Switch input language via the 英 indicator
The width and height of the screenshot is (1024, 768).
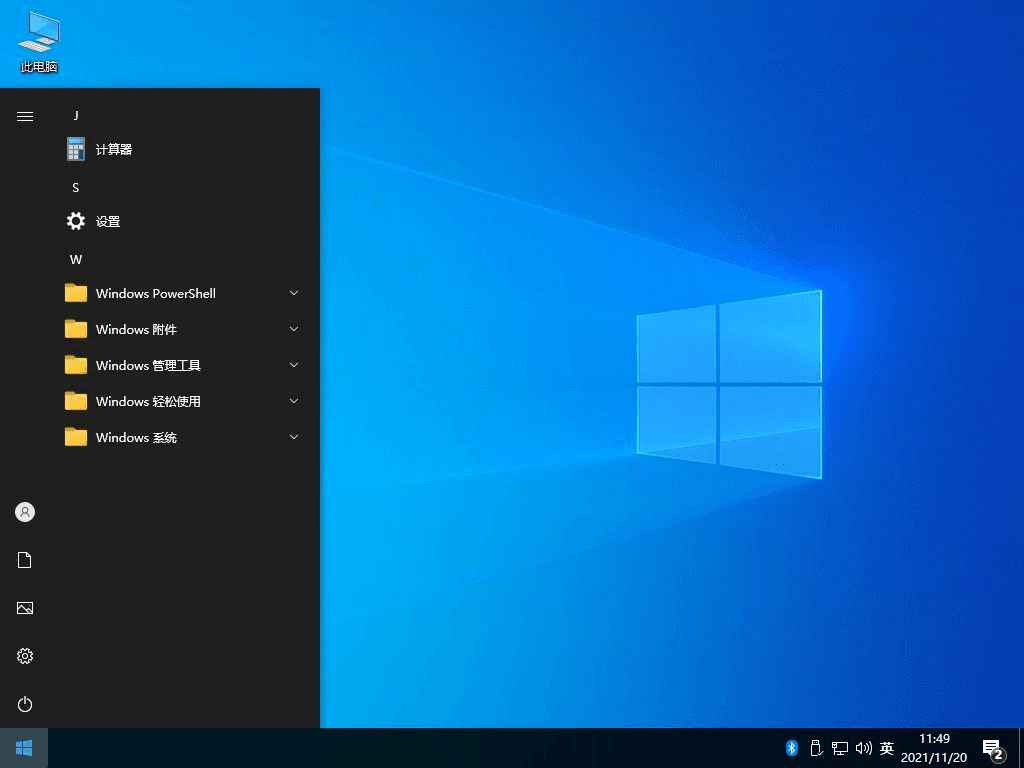click(886, 747)
